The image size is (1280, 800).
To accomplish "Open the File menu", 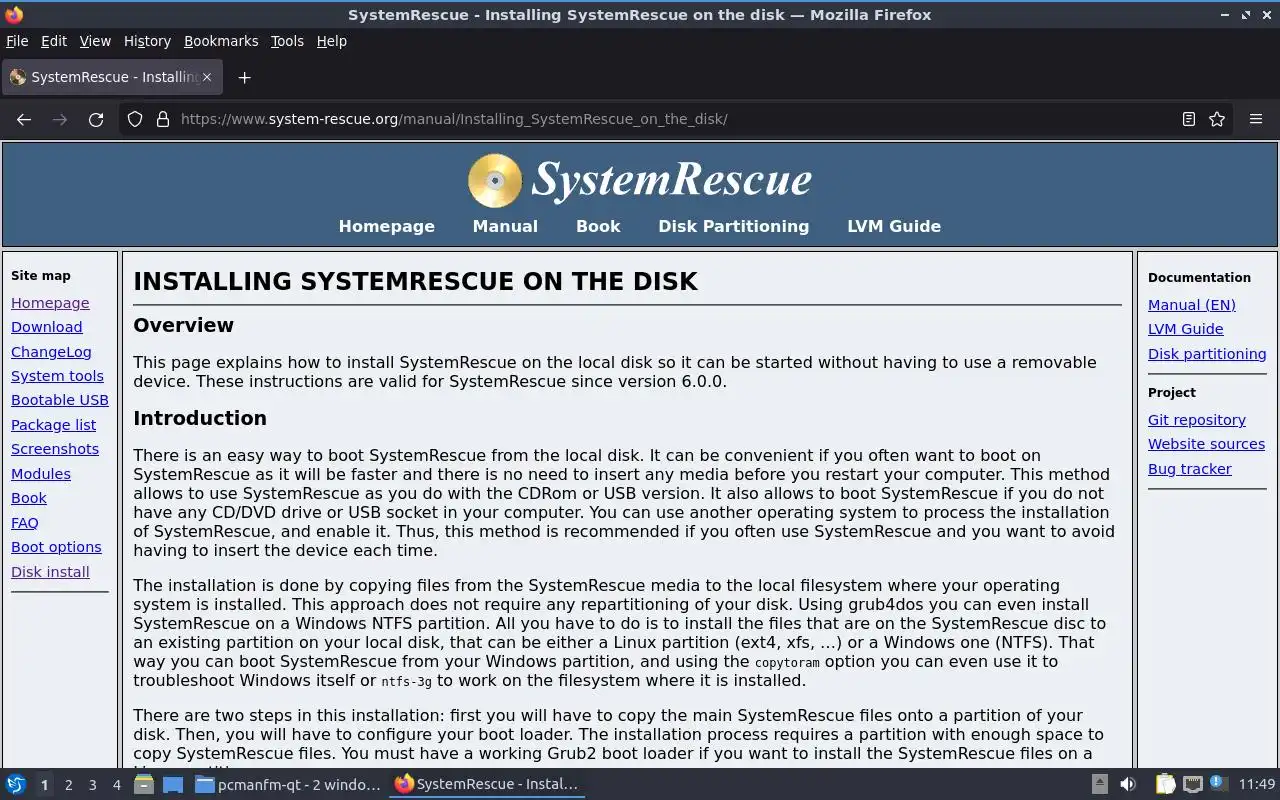I will [17, 41].
